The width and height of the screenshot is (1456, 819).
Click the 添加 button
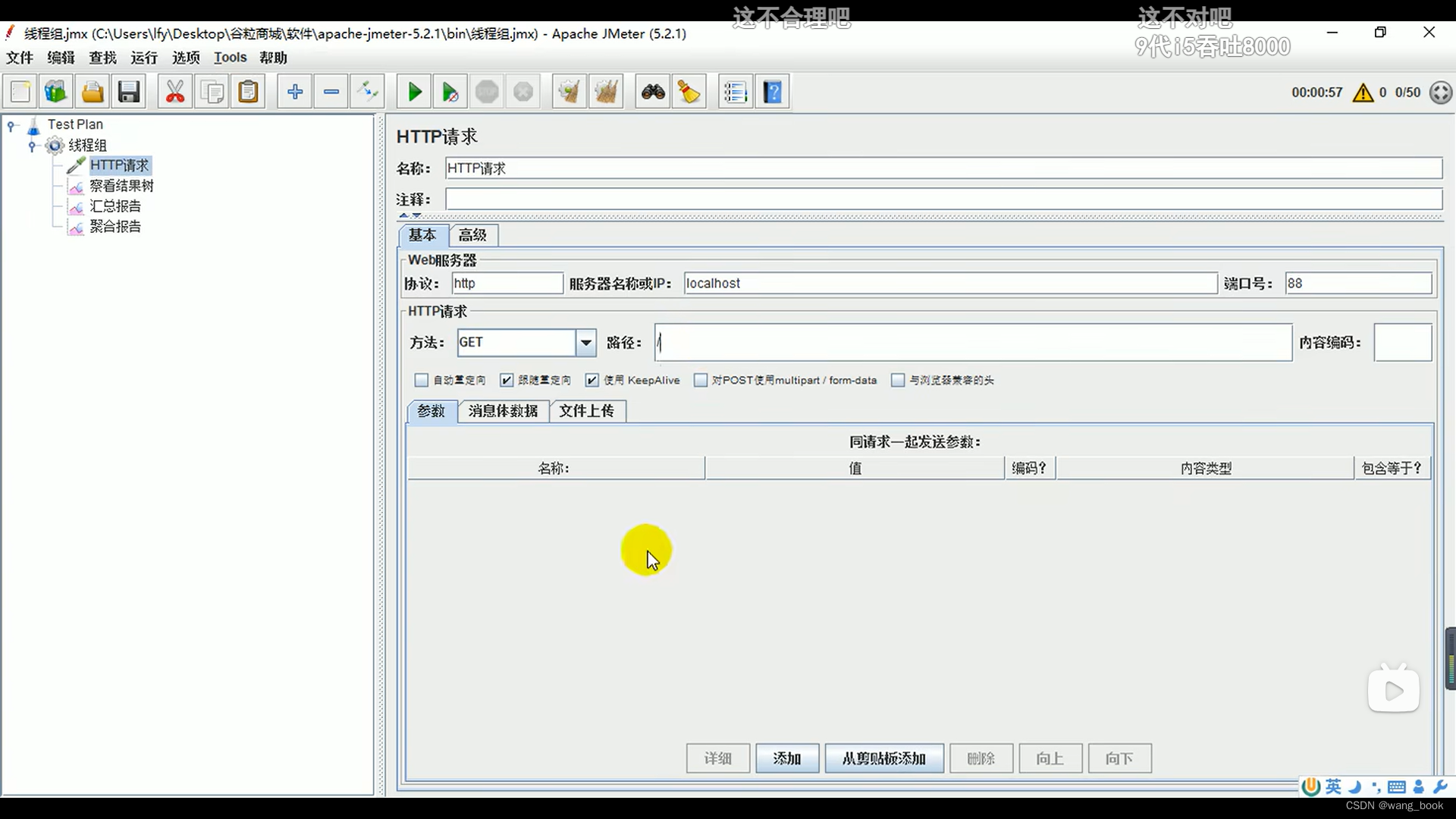pos(787,758)
